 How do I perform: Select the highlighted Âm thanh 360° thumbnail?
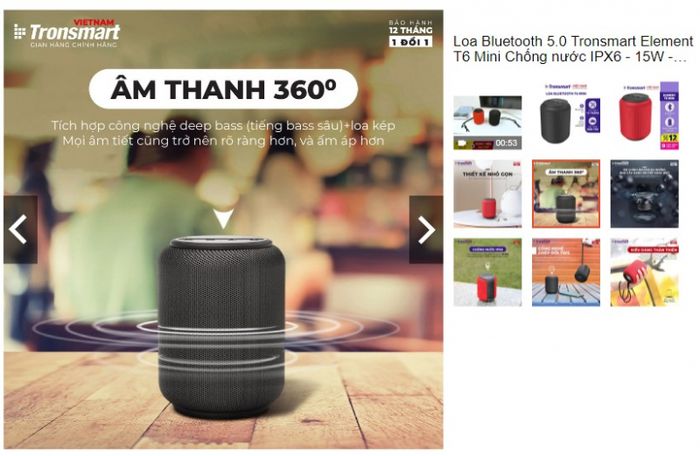click(x=566, y=194)
